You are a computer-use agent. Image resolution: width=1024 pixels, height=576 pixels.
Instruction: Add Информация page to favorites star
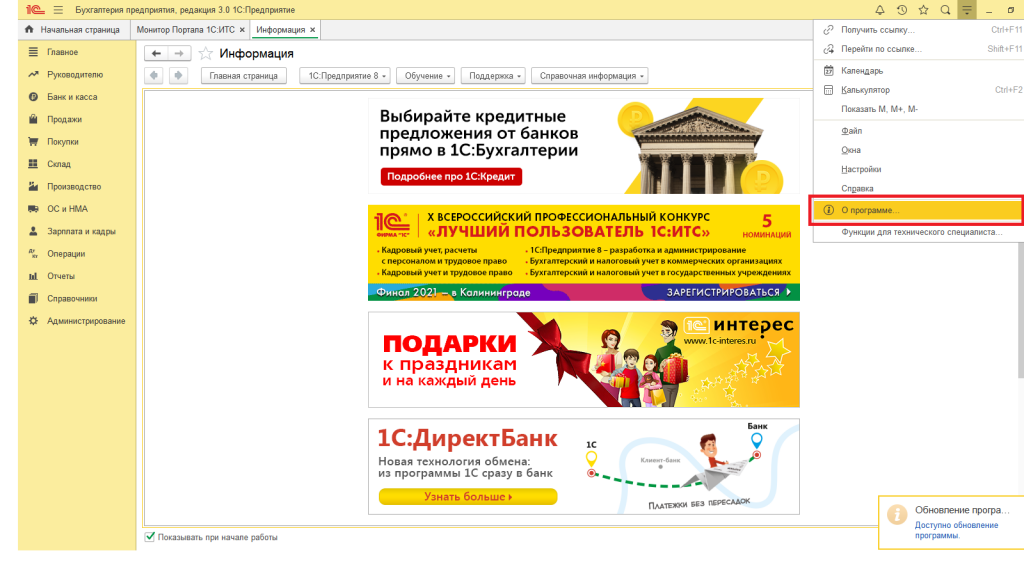206,53
